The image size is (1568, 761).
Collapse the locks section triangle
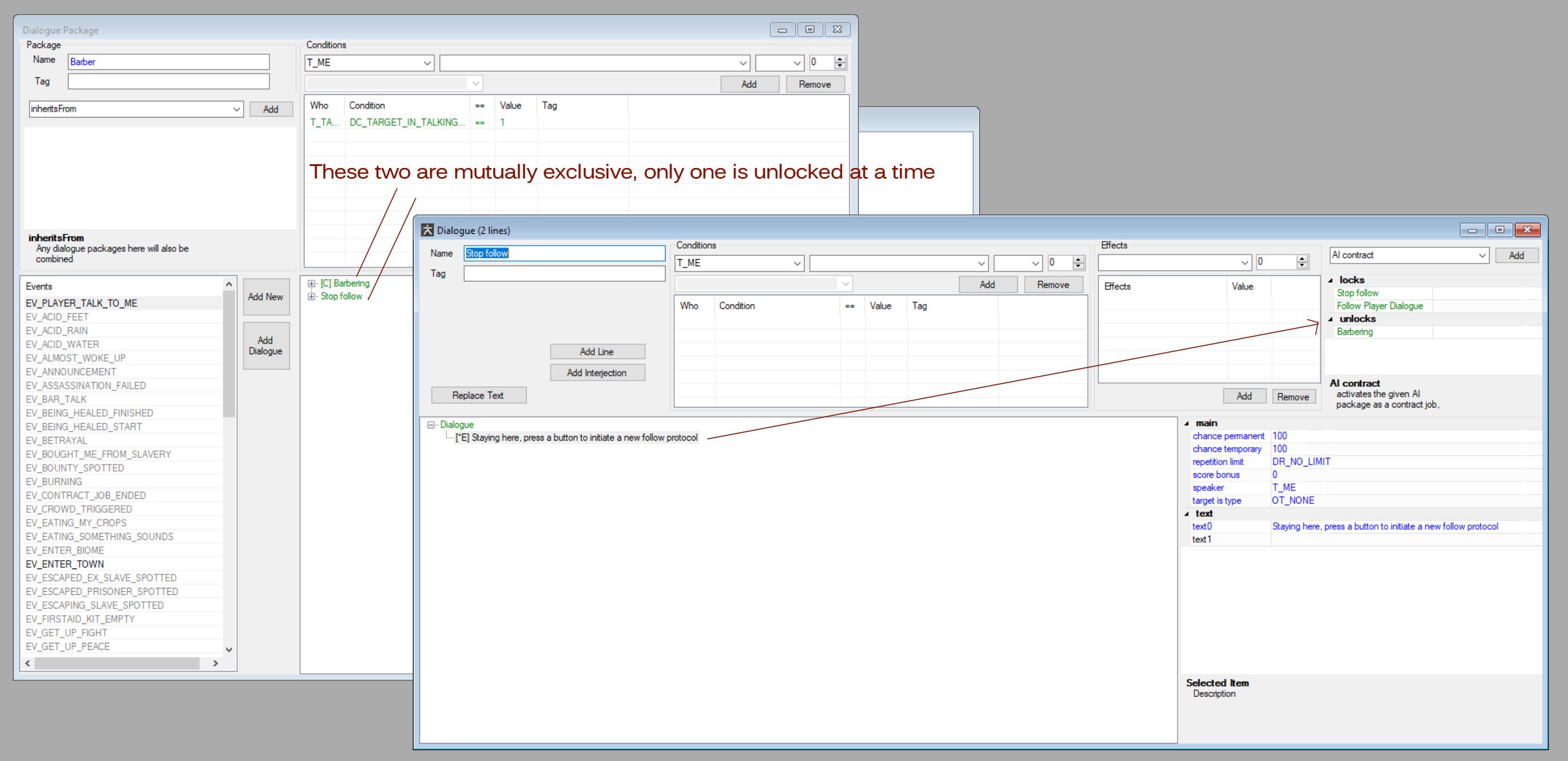coord(1330,280)
